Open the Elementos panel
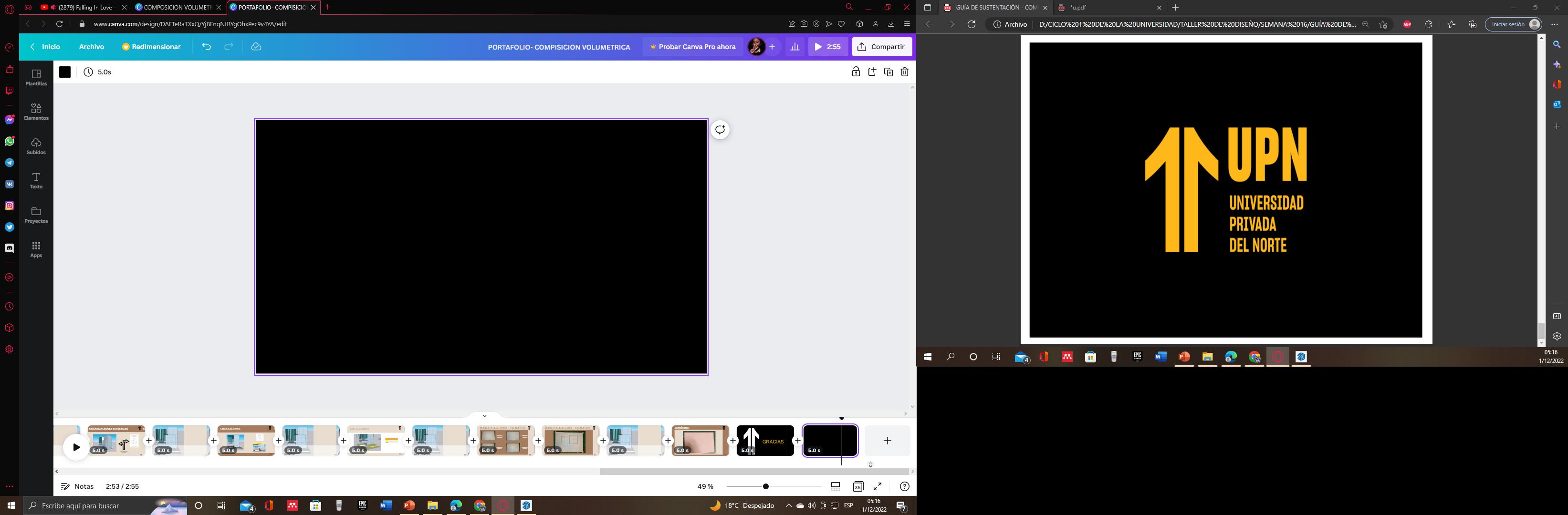The width and height of the screenshot is (1568, 515). [36, 111]
